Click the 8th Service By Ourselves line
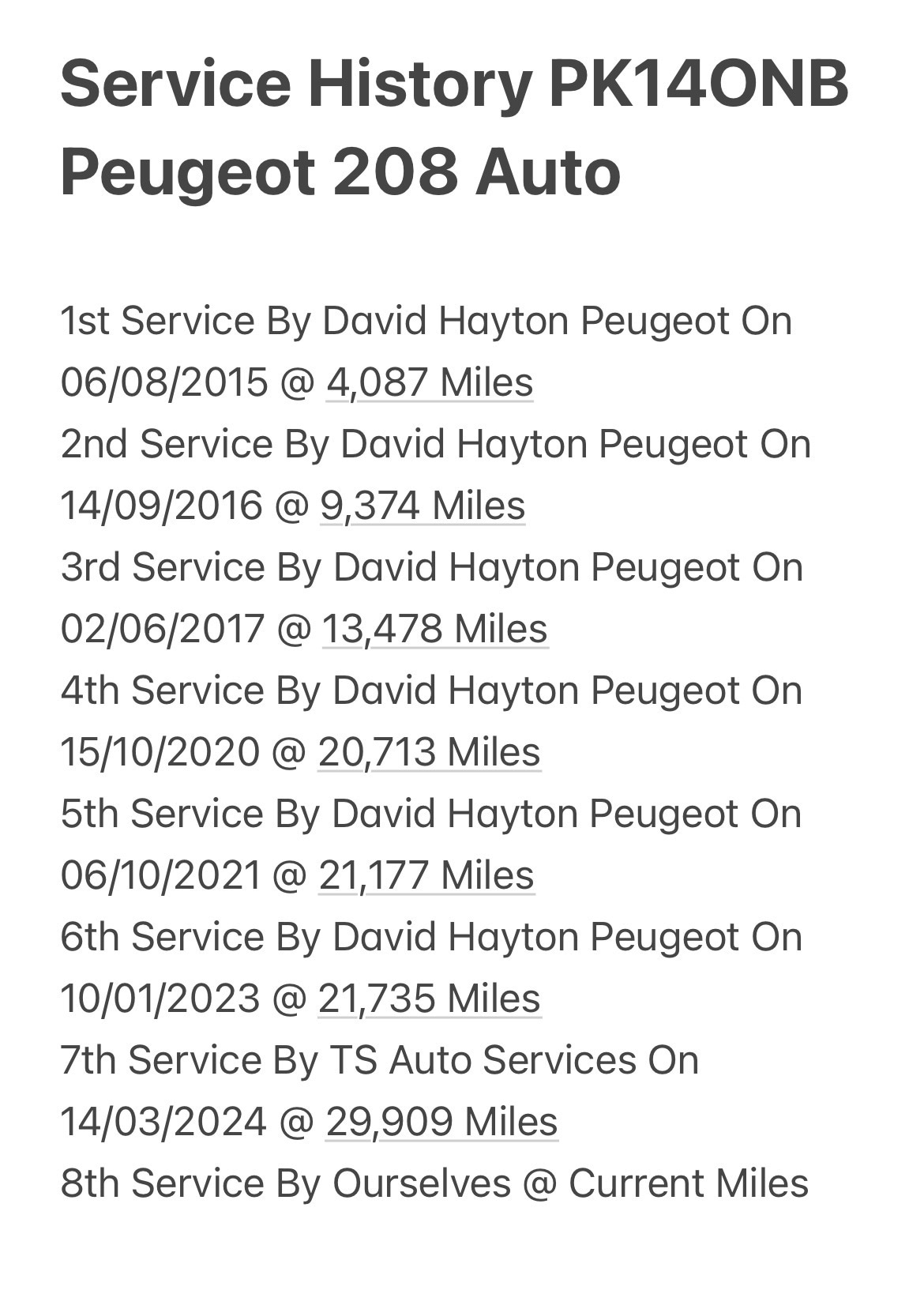This screenshot has width=924, height=1294. [434, 1183]
